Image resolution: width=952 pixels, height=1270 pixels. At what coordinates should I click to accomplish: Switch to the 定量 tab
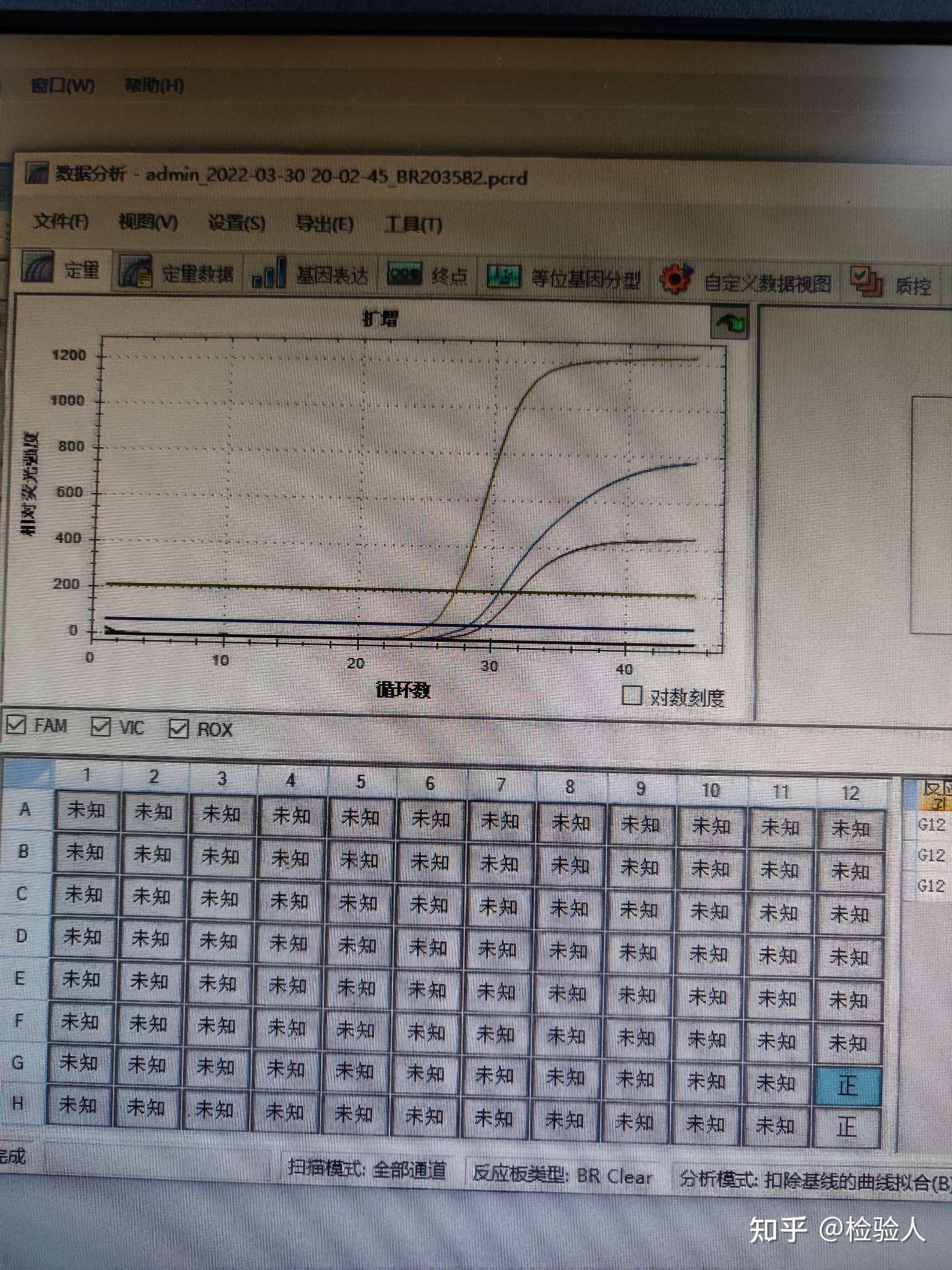(x=61, y=269)
